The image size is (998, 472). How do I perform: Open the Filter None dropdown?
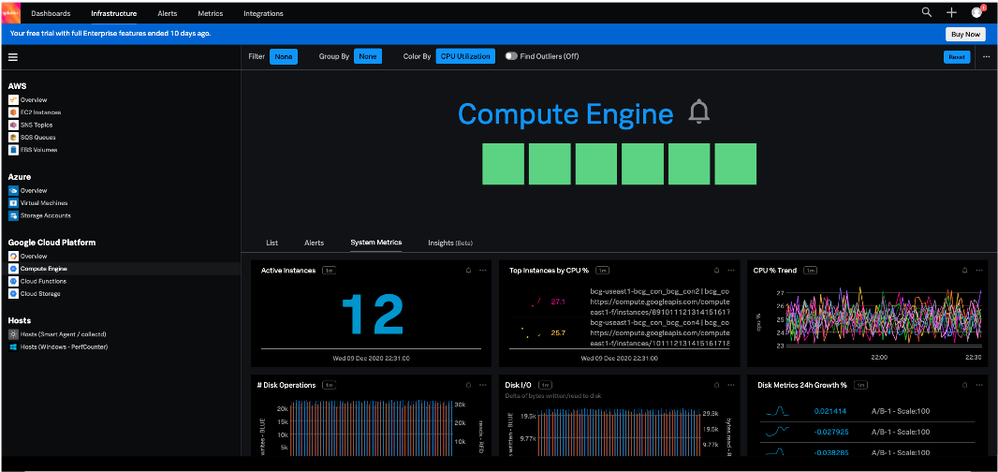click(283, 56)
